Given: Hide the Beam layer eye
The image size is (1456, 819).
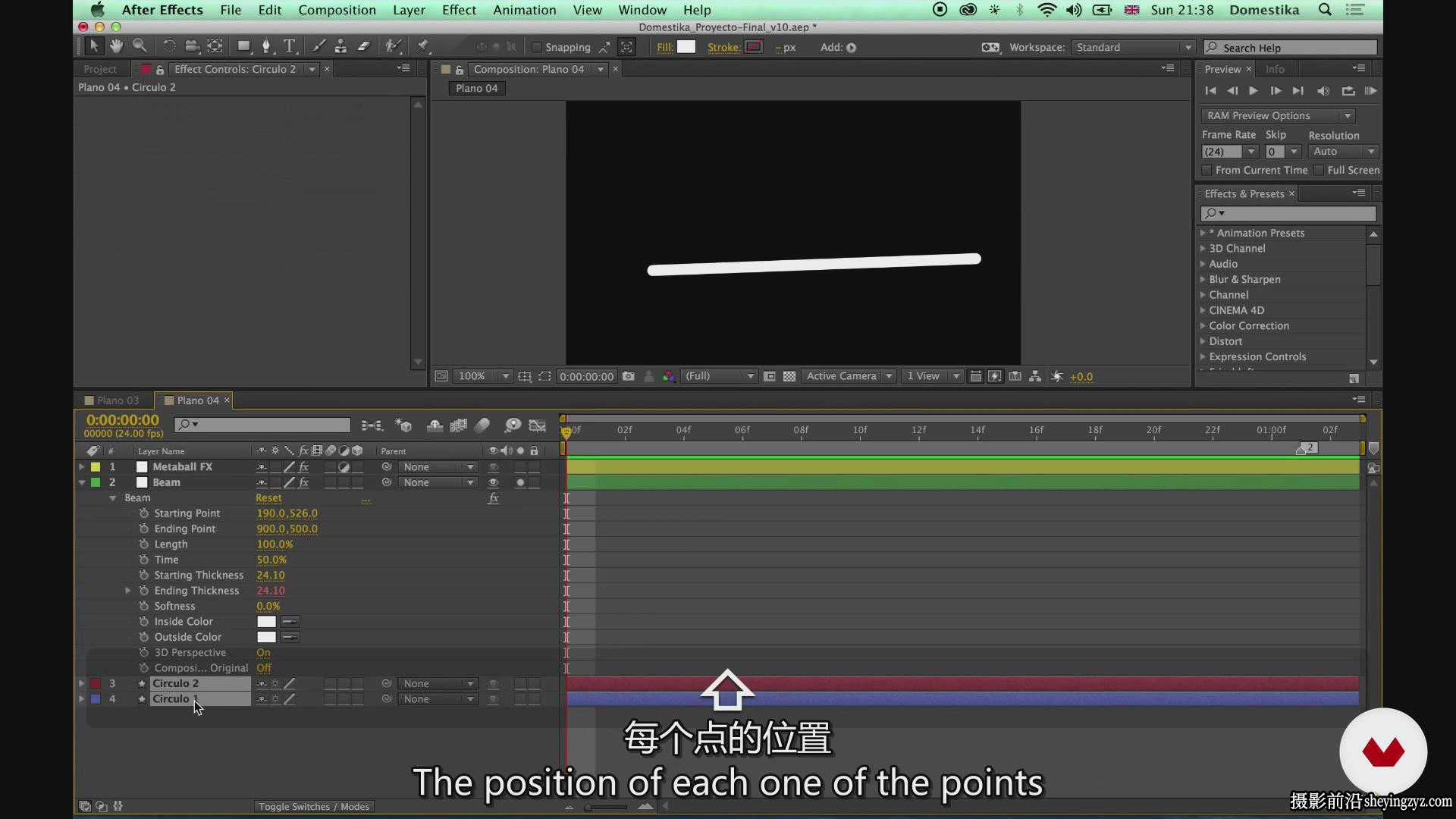Looking at the screenshot, I should tap(493, 482).
